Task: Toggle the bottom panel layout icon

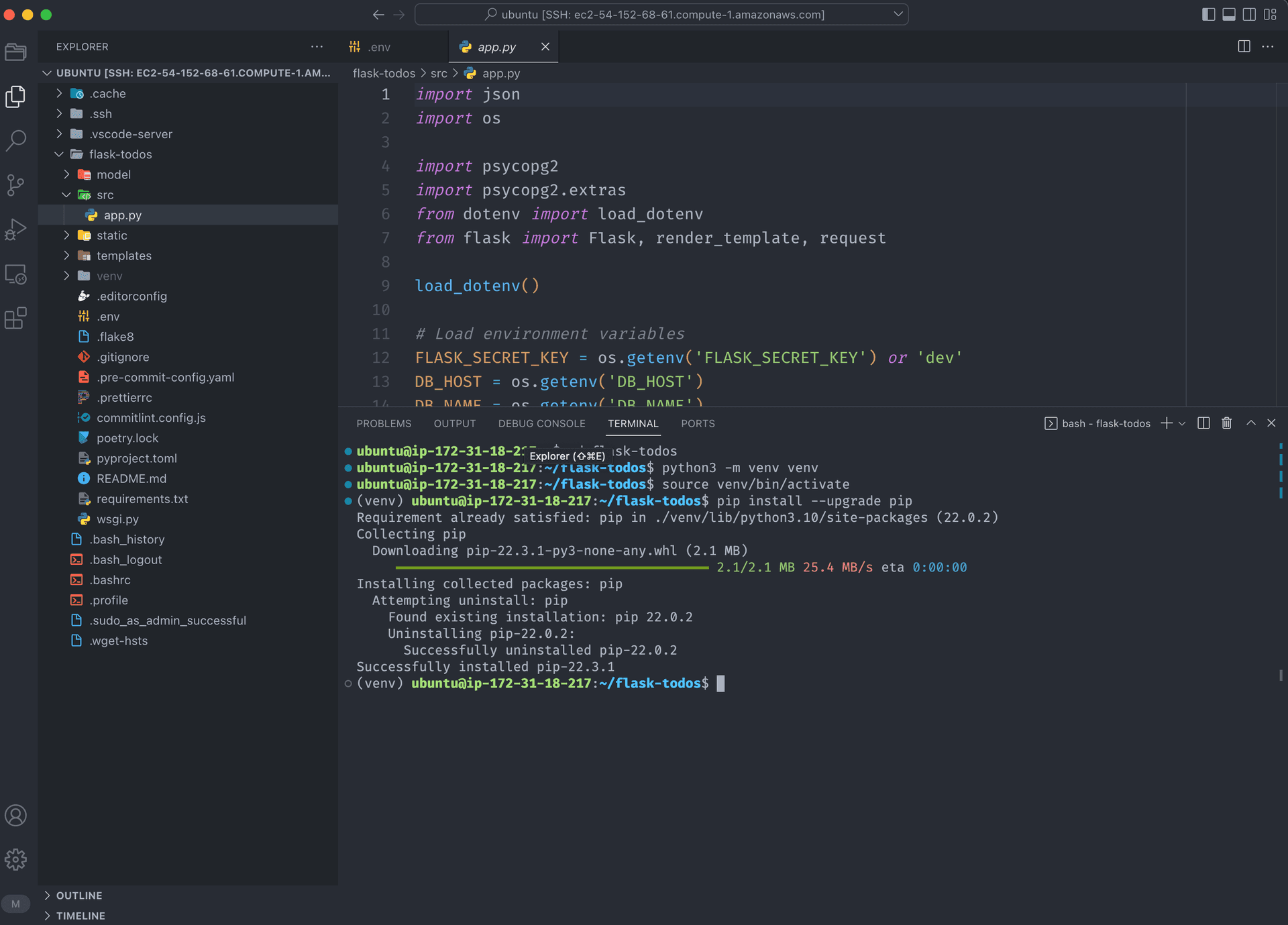Action: click(1229, 14)
